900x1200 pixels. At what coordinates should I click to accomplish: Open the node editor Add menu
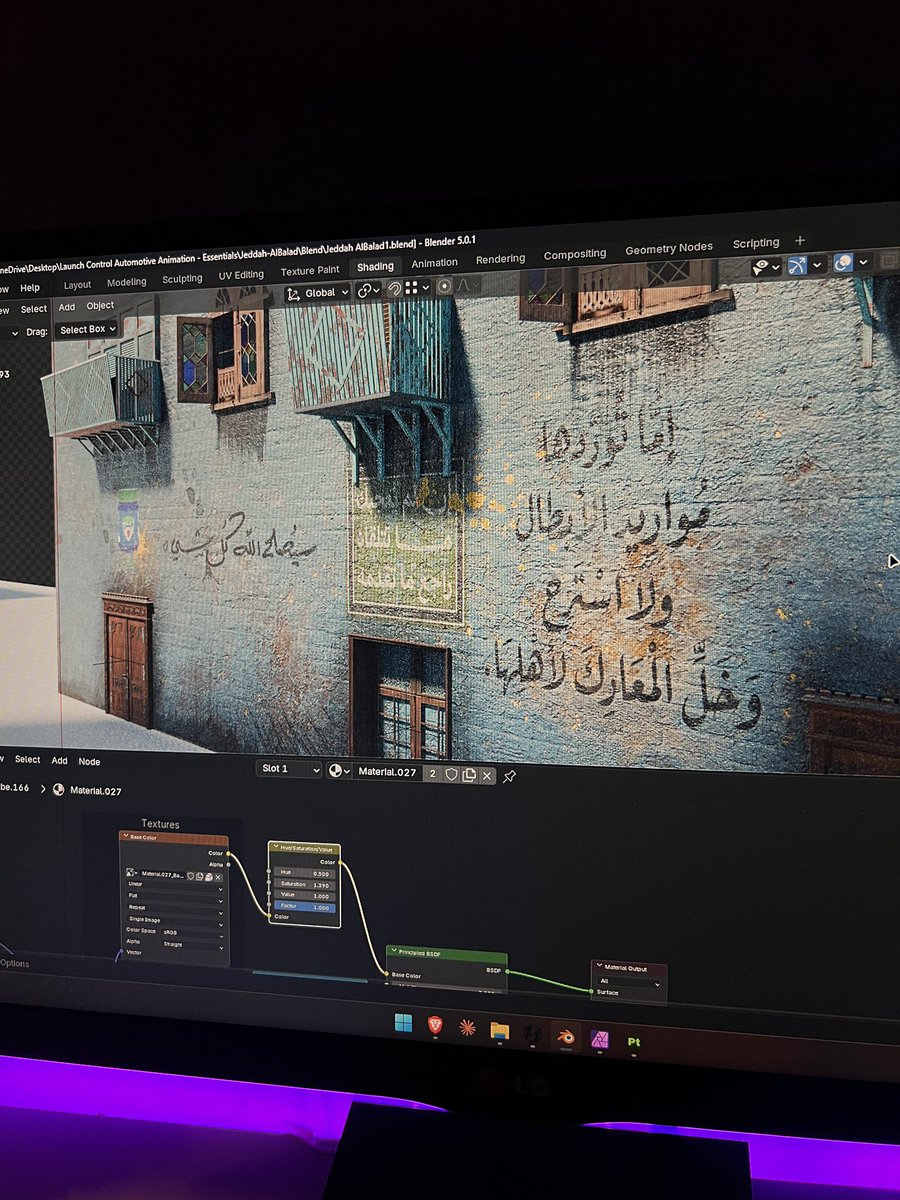tap(59, 761)
